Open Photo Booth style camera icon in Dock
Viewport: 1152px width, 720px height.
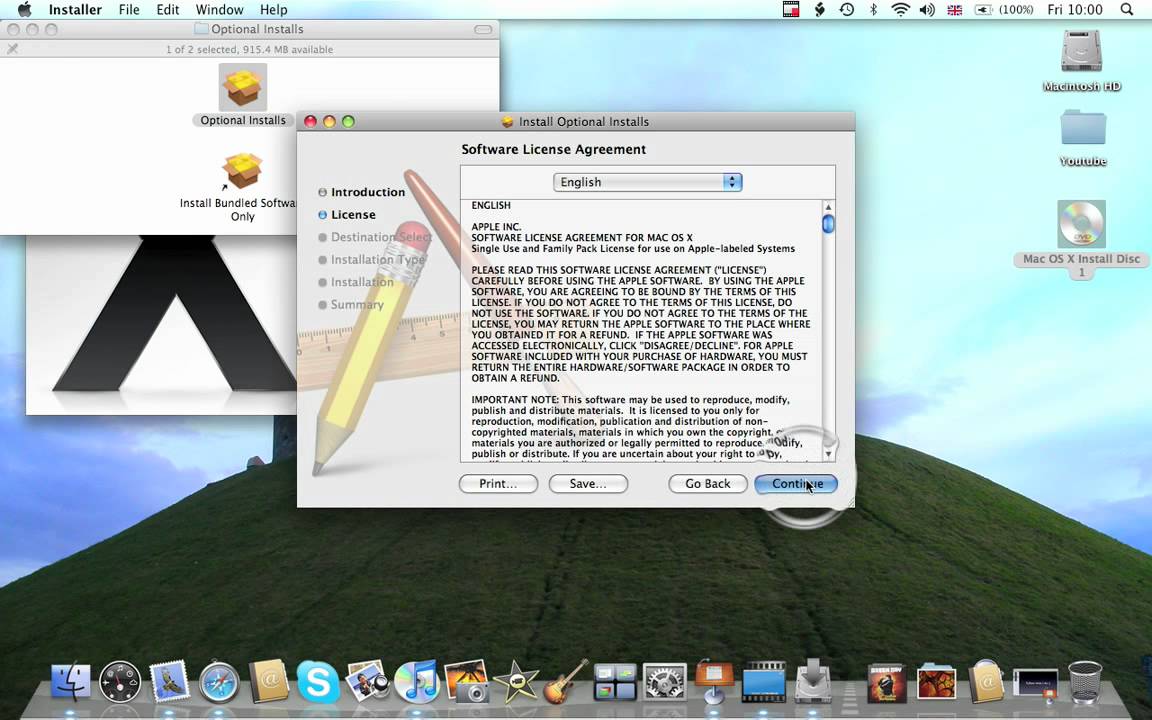point(466,681)
